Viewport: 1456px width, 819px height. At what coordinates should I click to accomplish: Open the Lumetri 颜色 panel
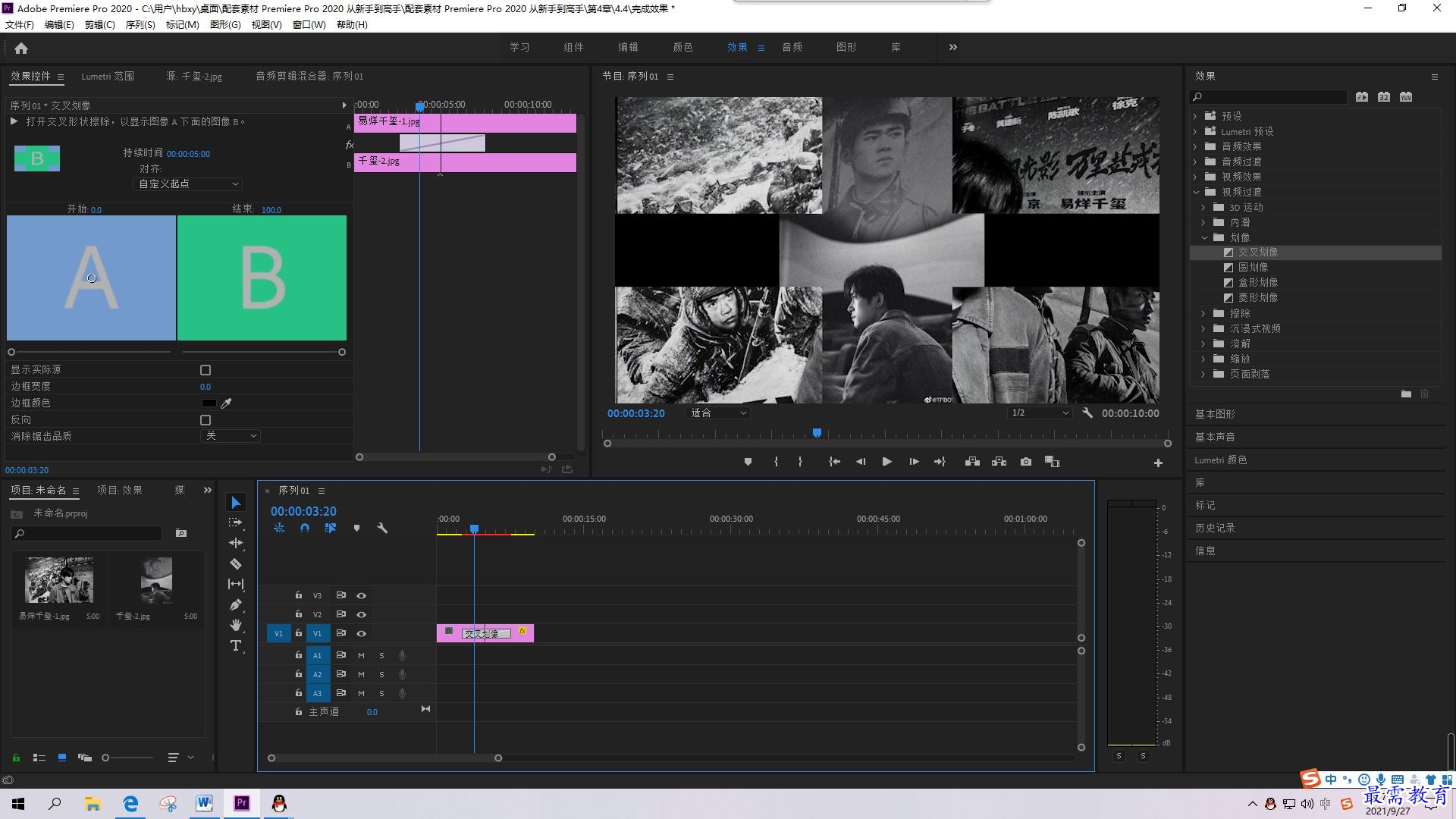pyautogui.click(x=1221, y=460)
